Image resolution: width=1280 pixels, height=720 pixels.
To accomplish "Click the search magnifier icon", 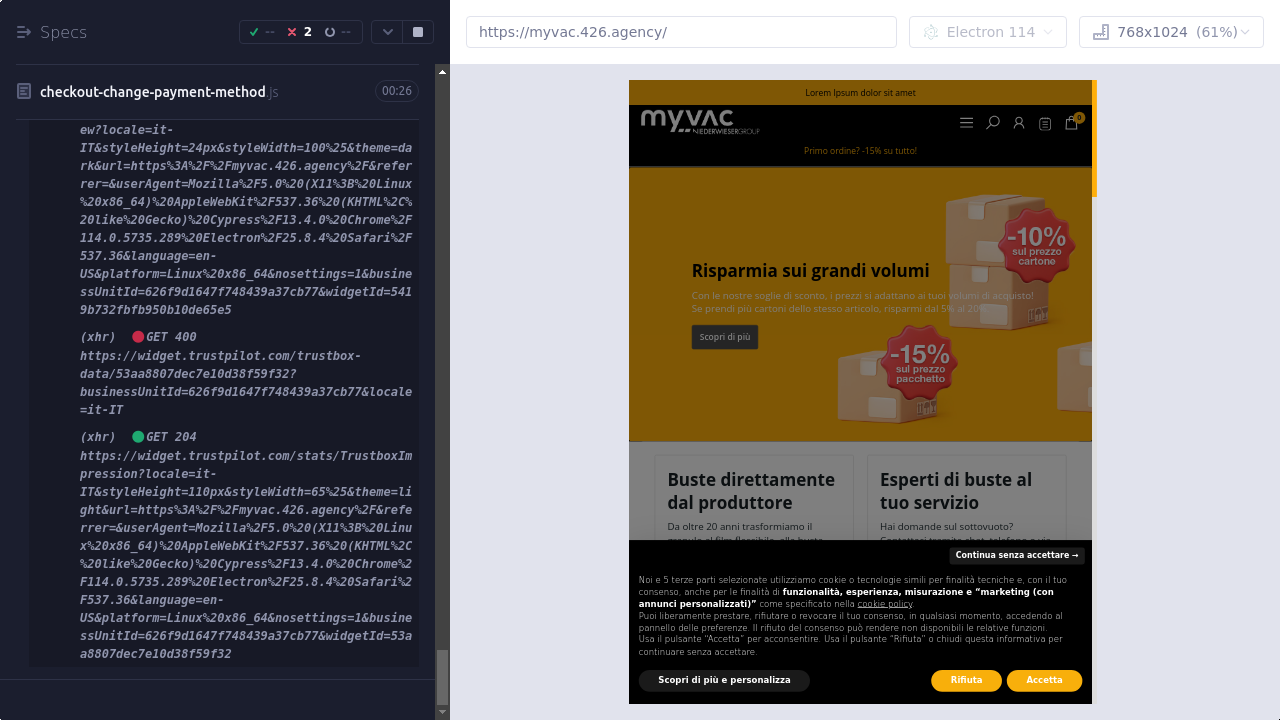I will (993, 123).
